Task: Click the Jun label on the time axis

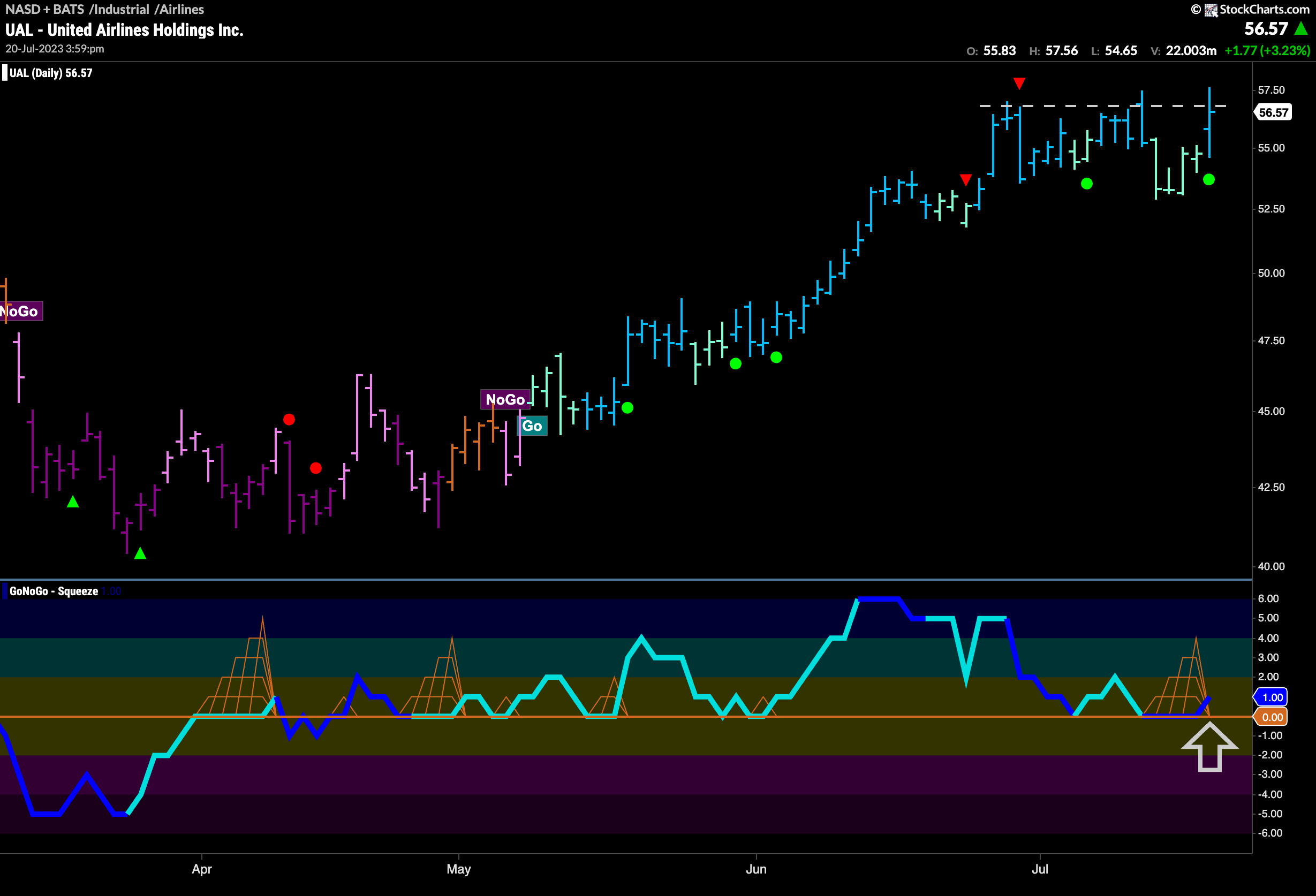Action: (x=756, y=869)
